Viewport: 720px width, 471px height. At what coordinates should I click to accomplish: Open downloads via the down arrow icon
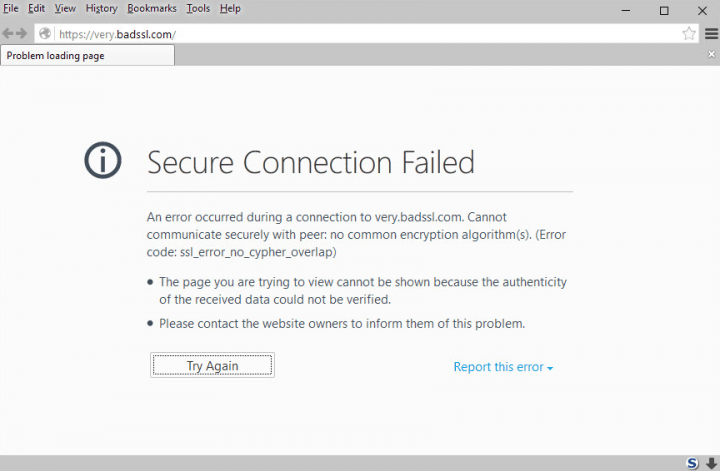710,463
